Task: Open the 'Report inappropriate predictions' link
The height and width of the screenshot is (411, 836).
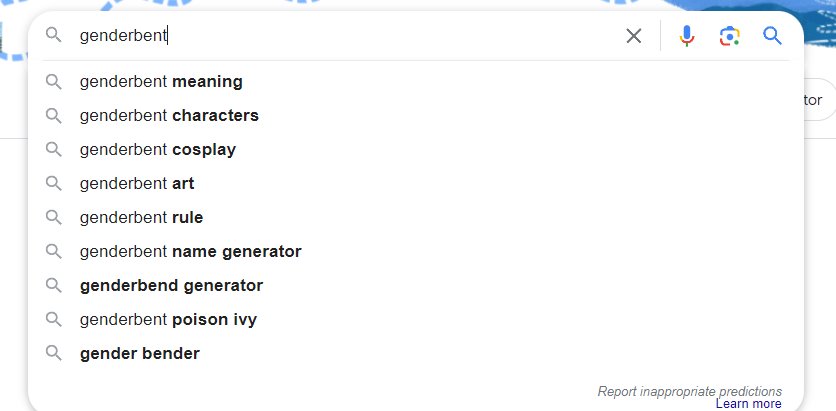Action: (x=689, y=391)
